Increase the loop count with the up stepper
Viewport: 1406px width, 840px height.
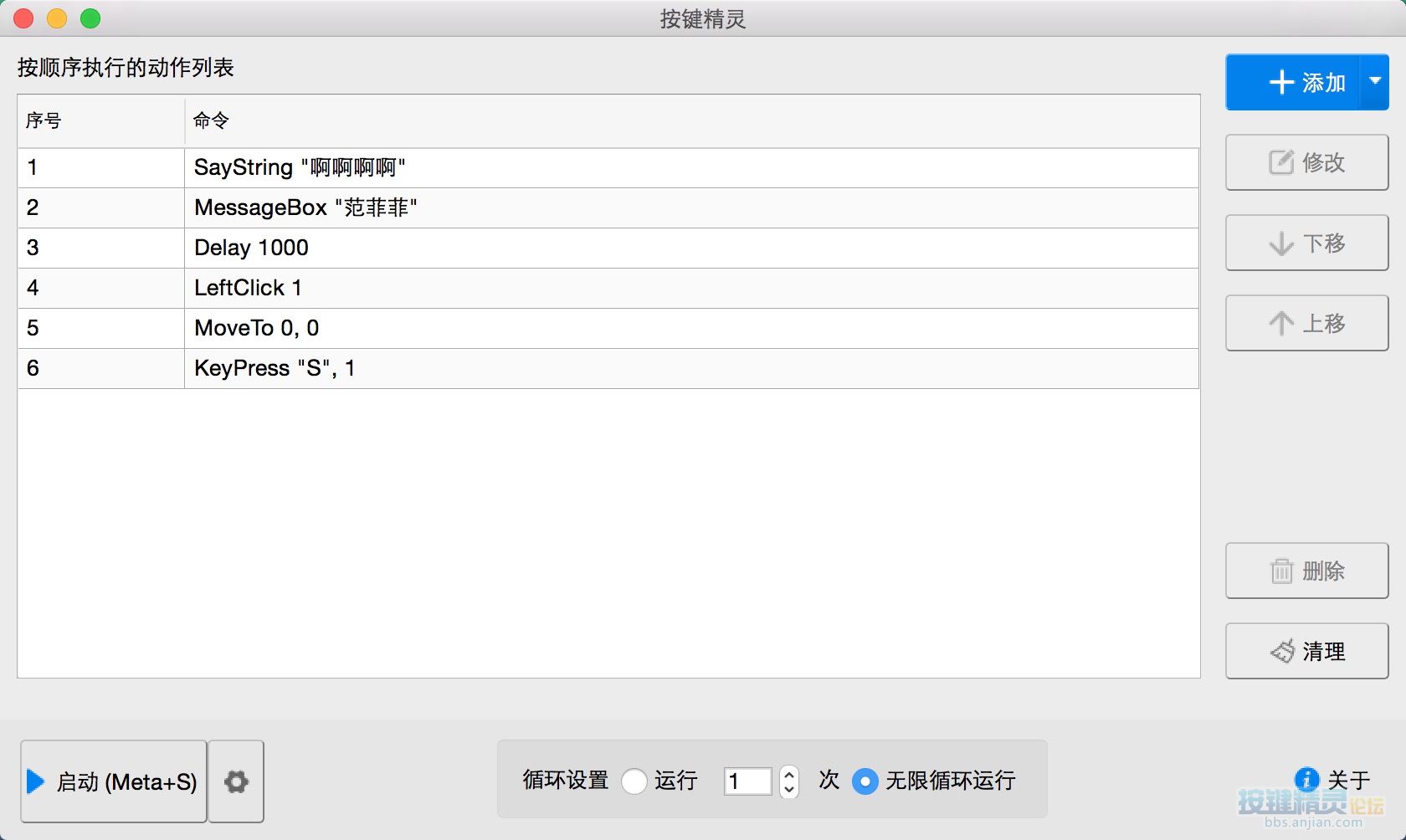coord(788,774)
